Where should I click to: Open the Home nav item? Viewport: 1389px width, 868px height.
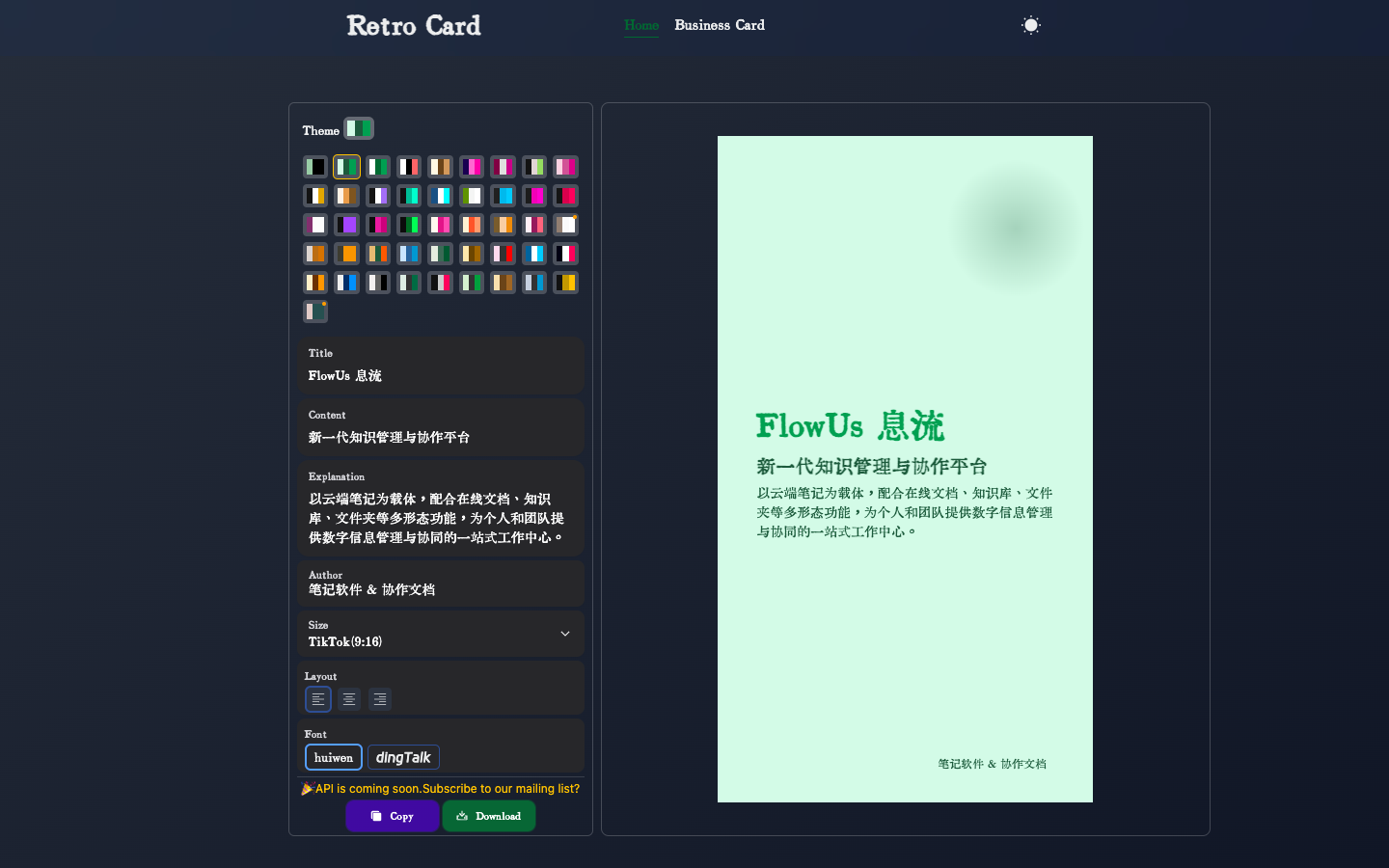tap(641, 25)
